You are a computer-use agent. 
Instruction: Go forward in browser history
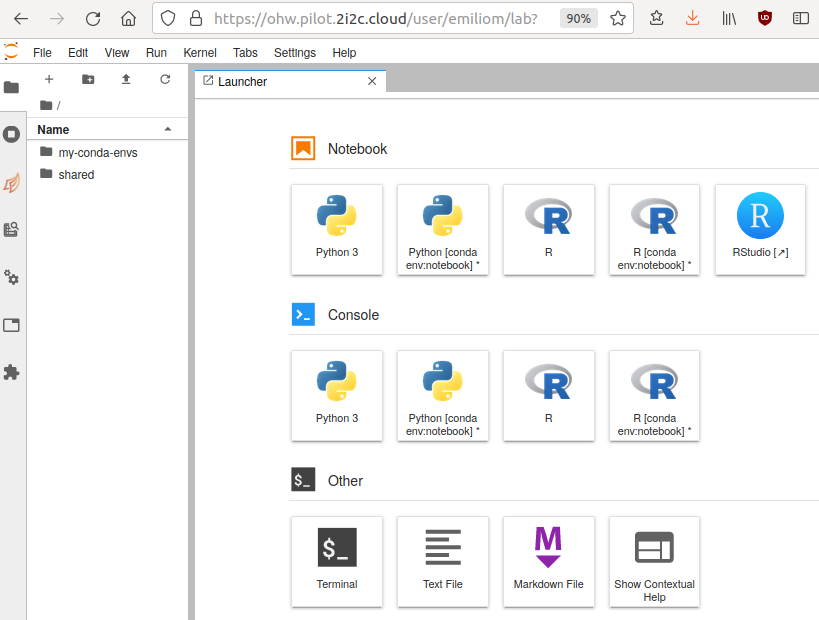point(56,19)
